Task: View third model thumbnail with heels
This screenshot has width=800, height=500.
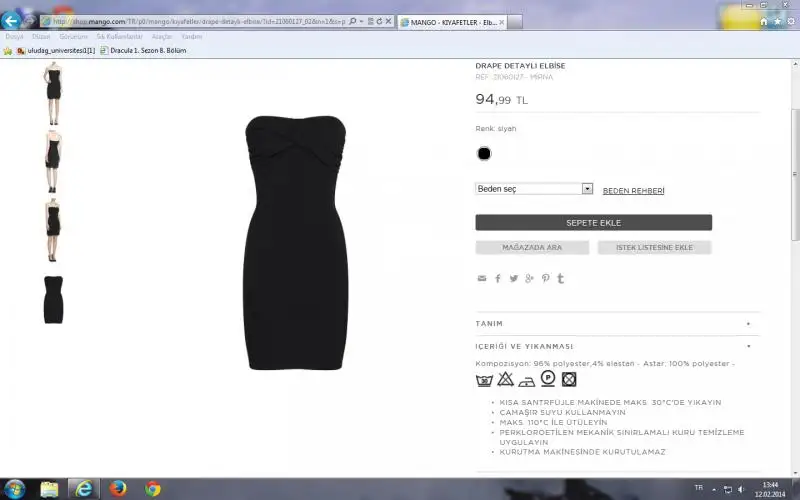Action: point(53,230)
